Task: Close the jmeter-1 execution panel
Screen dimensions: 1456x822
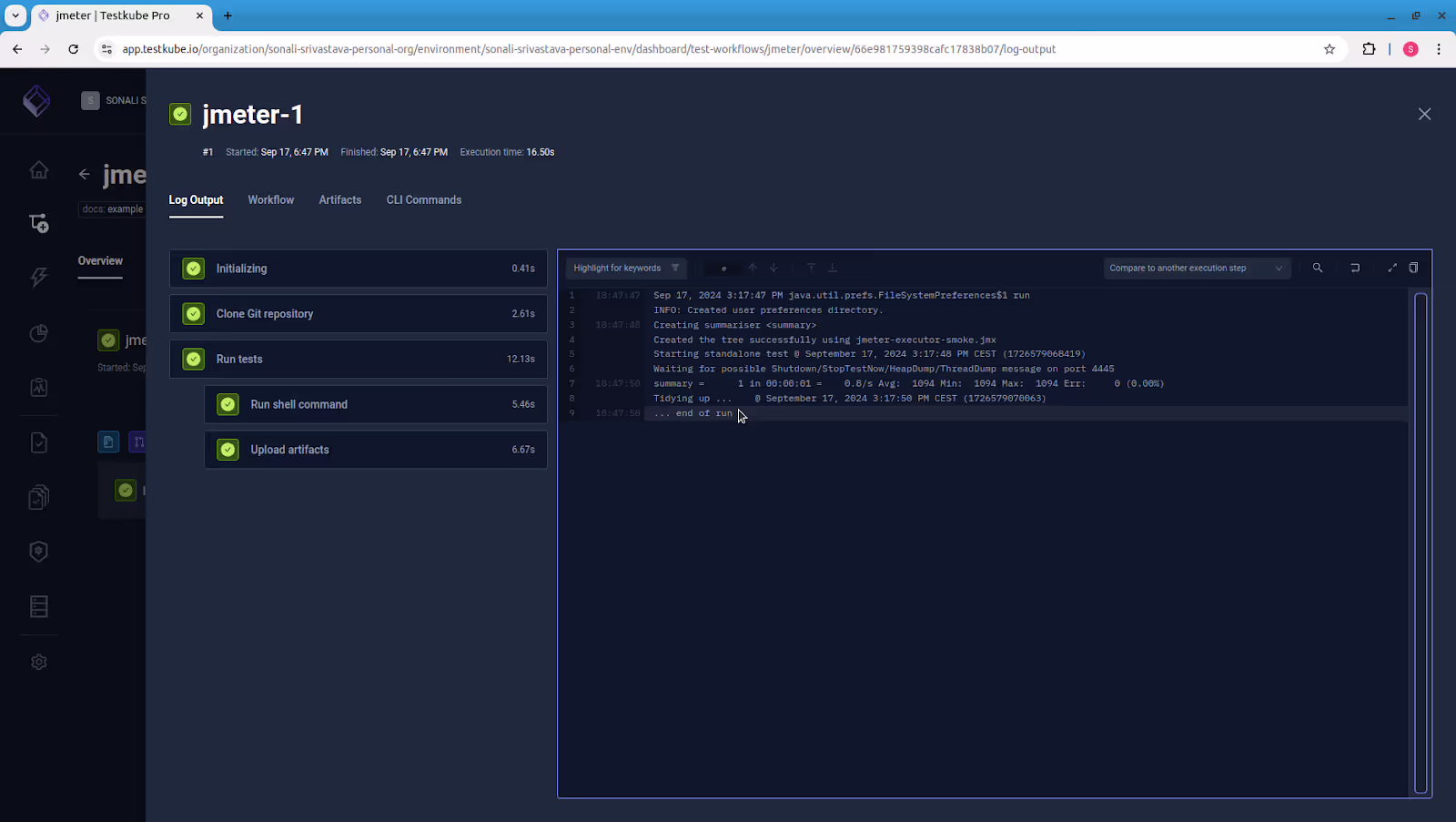Action: click(x=1424, y=114)
